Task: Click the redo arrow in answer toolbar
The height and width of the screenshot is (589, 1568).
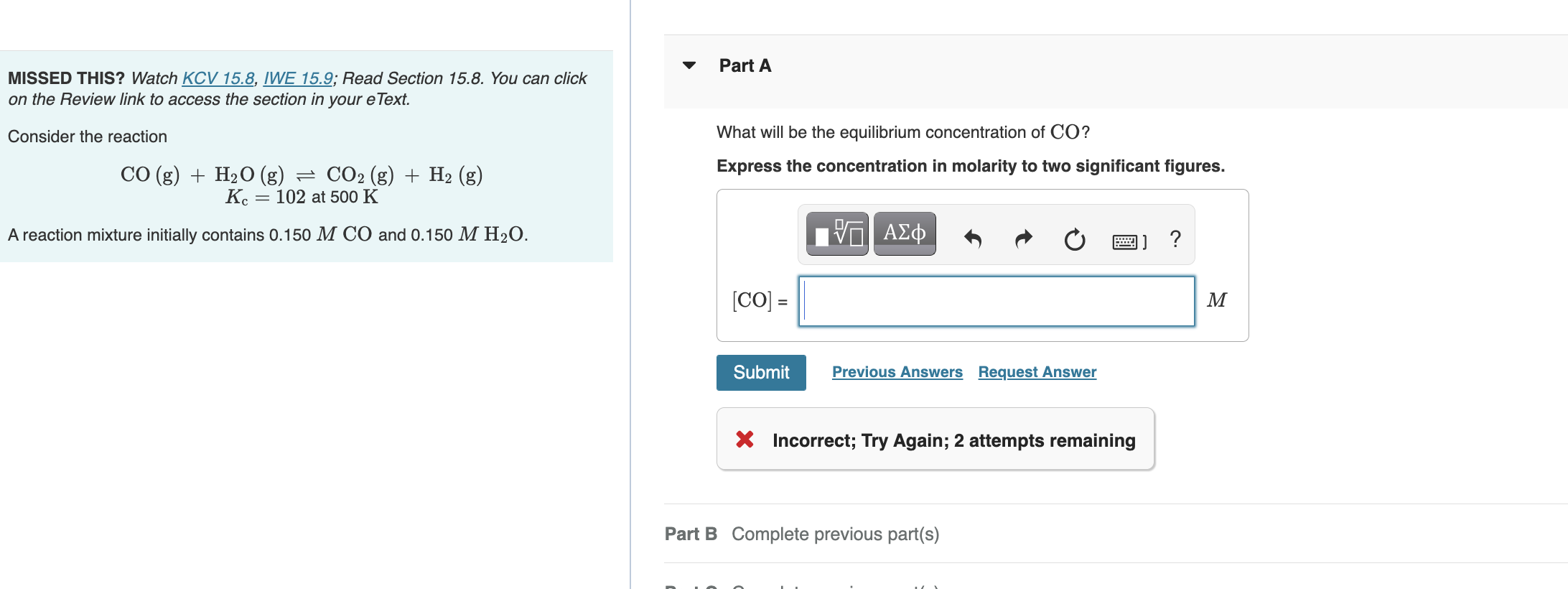Action: (x=1022, y=238)
